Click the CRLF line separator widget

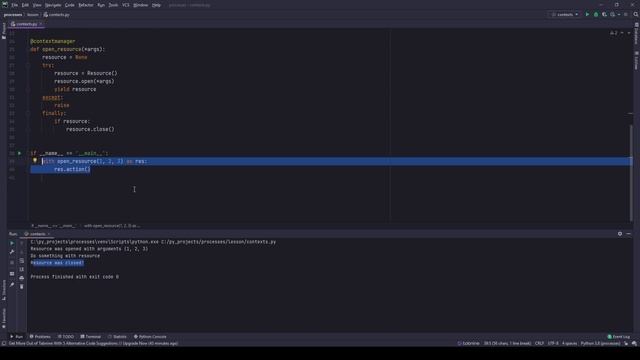tap(539, 344)
